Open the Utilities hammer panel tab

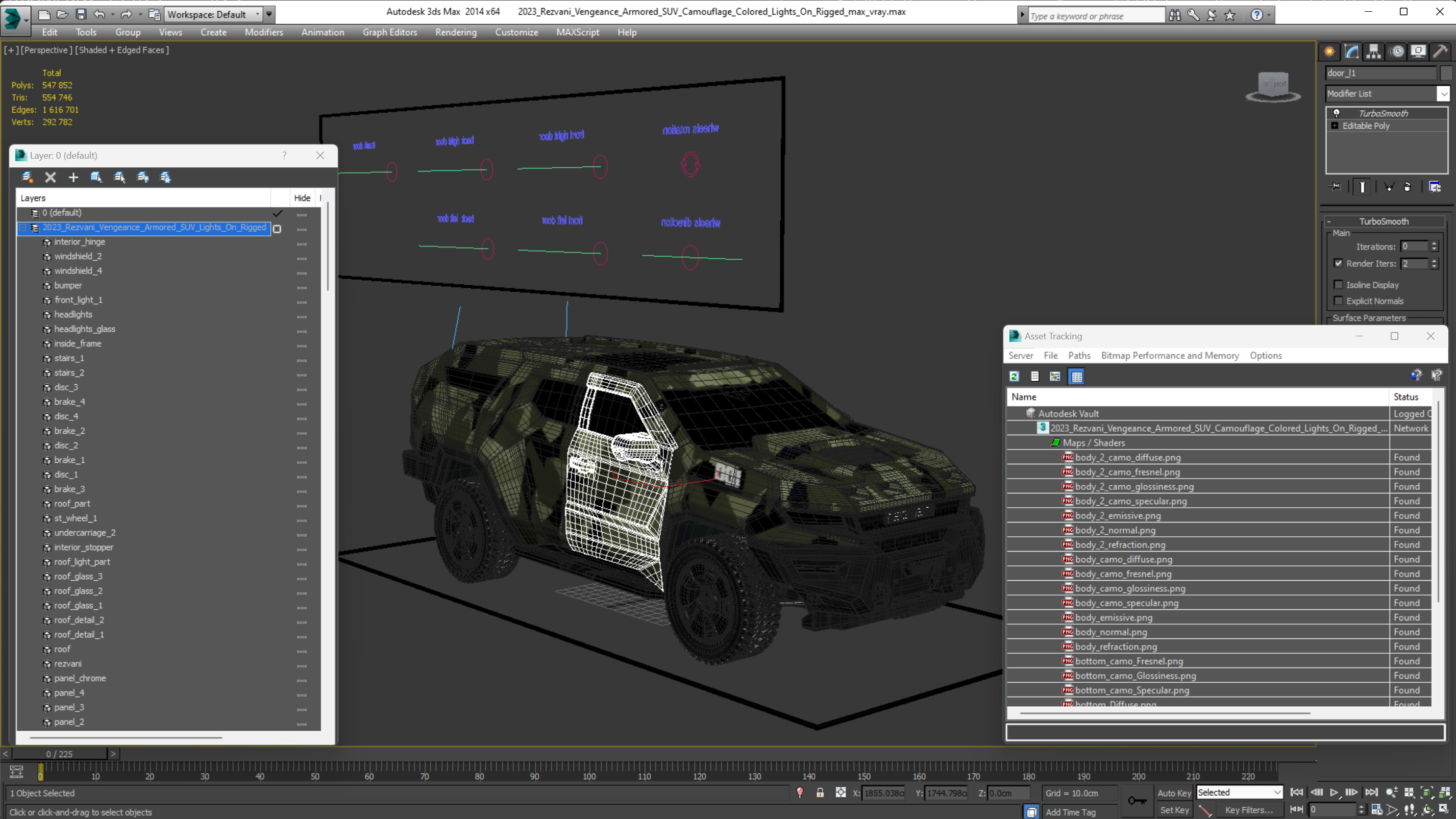[x=1440, y=52]
